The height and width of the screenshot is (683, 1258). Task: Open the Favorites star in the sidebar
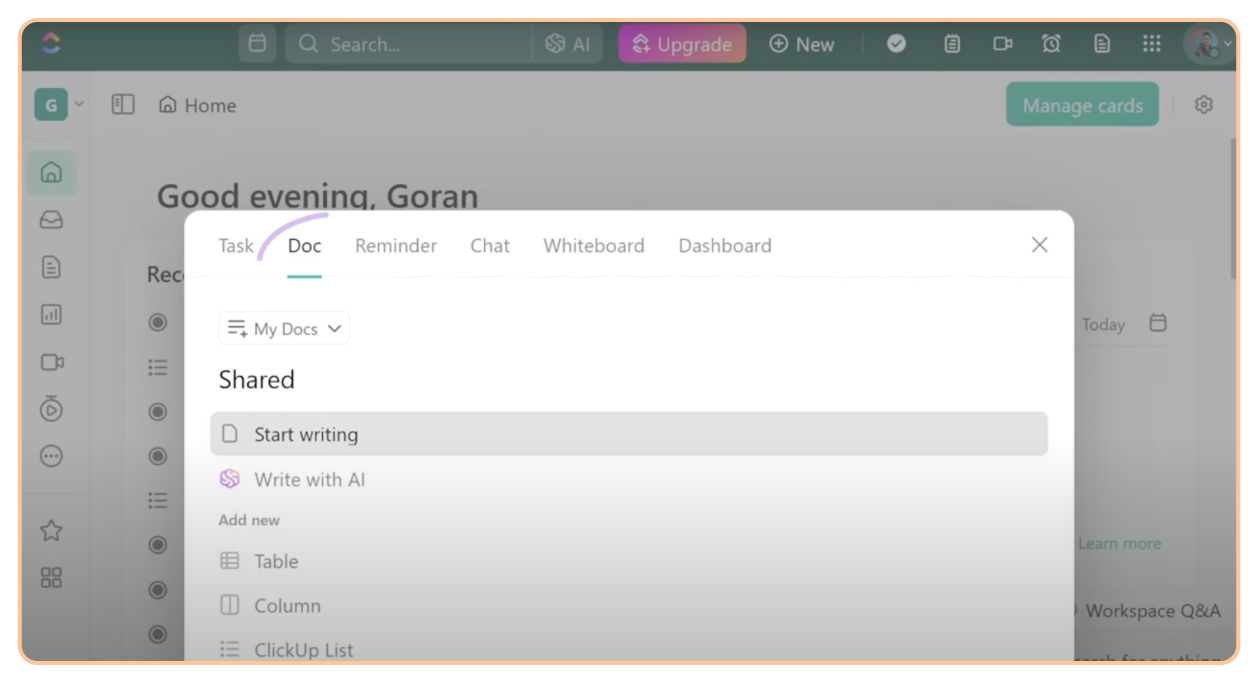point(50,531)
